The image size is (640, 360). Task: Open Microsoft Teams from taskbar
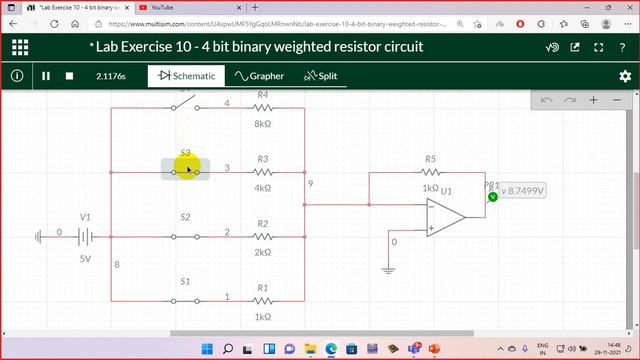(414, 349)
